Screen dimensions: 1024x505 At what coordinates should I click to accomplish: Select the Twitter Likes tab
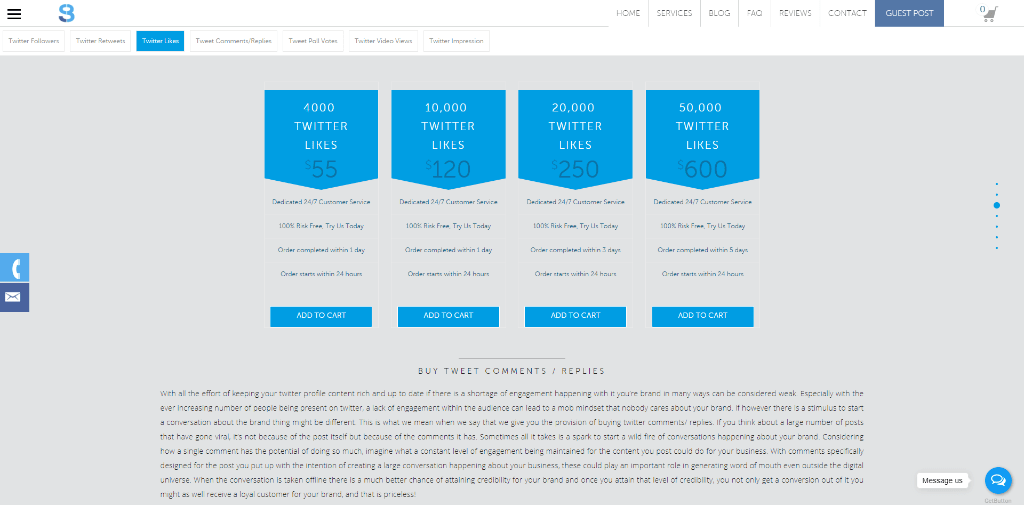161,41
